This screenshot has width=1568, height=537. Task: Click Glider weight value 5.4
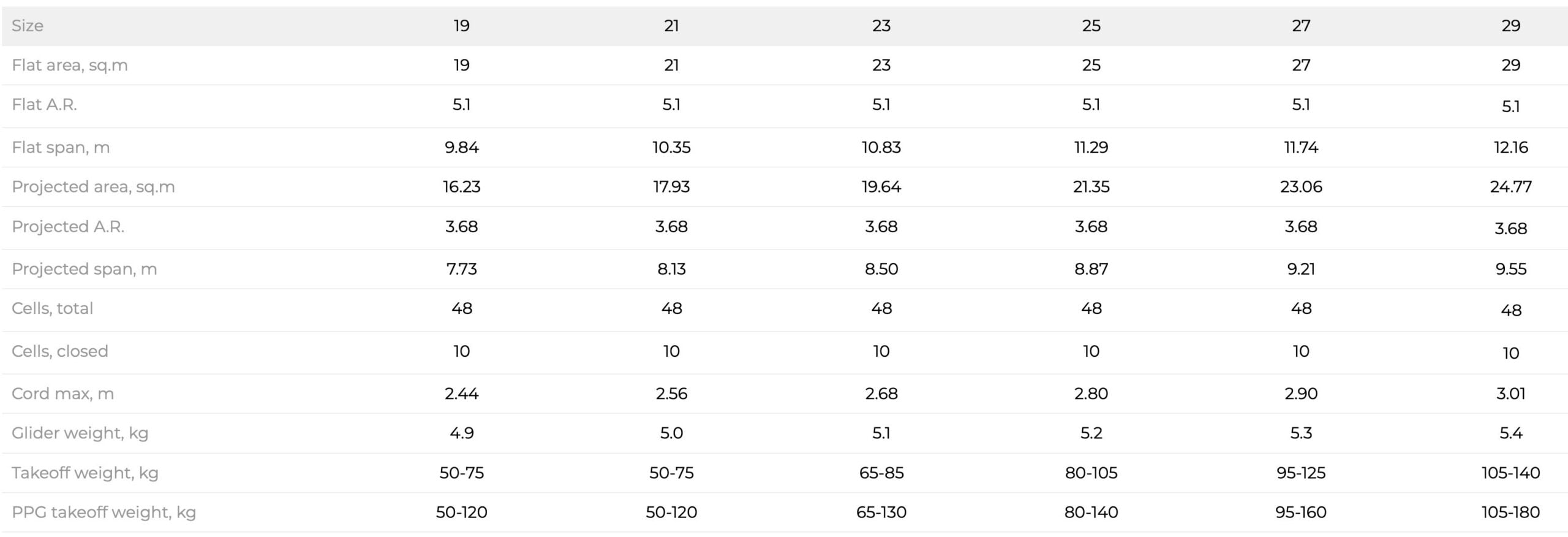(x=1510, y=433)
